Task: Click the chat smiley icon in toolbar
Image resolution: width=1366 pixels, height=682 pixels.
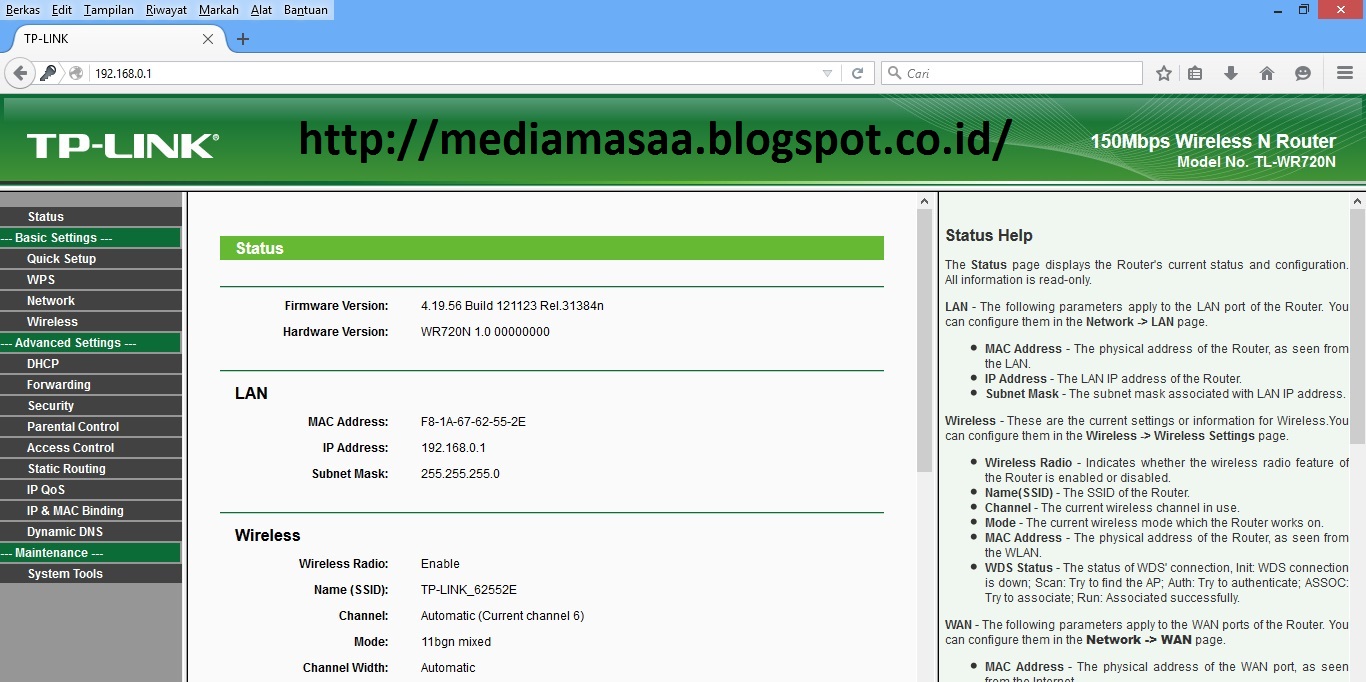Action: point(1302,73)
